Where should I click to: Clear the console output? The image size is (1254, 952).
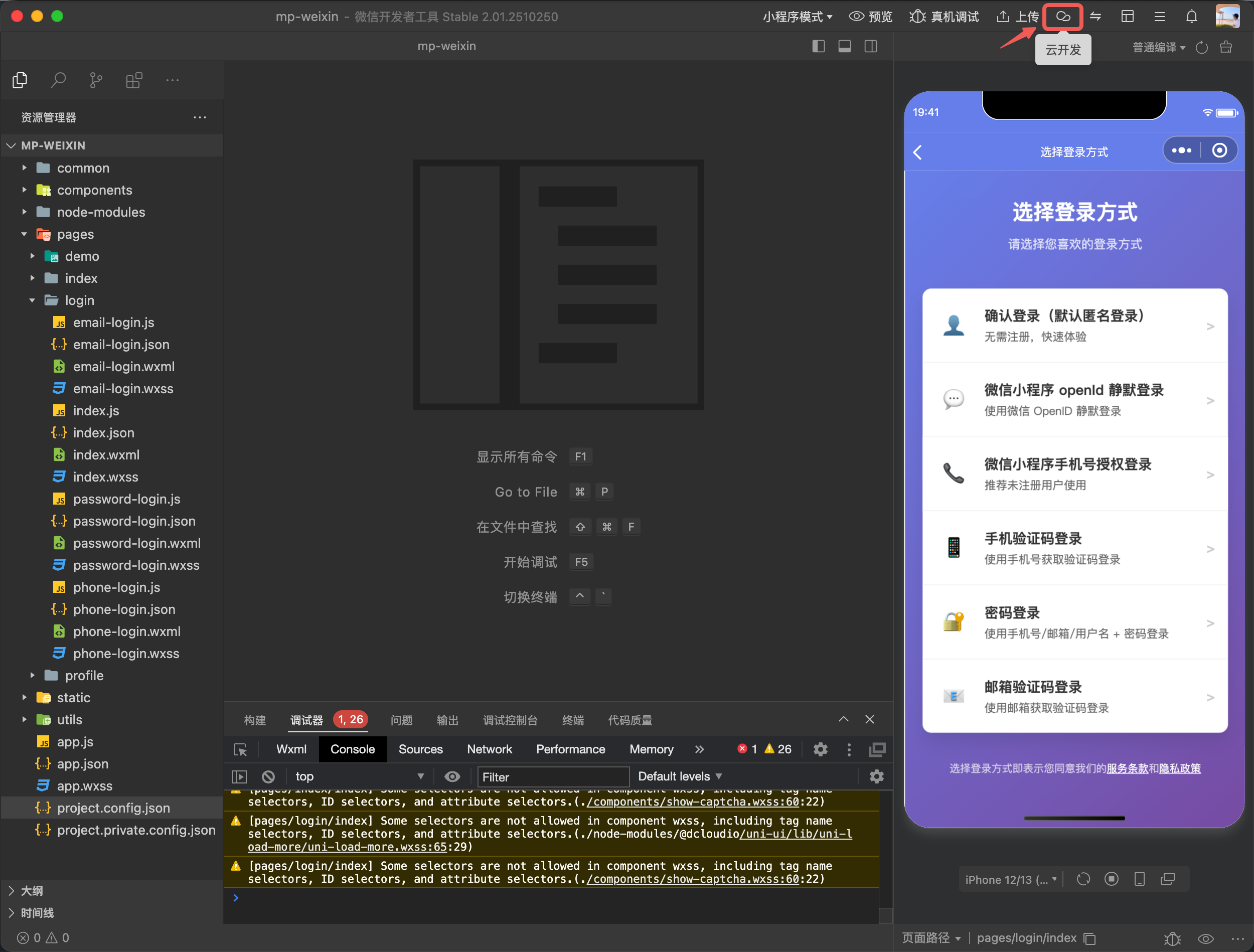pos(268,776)
